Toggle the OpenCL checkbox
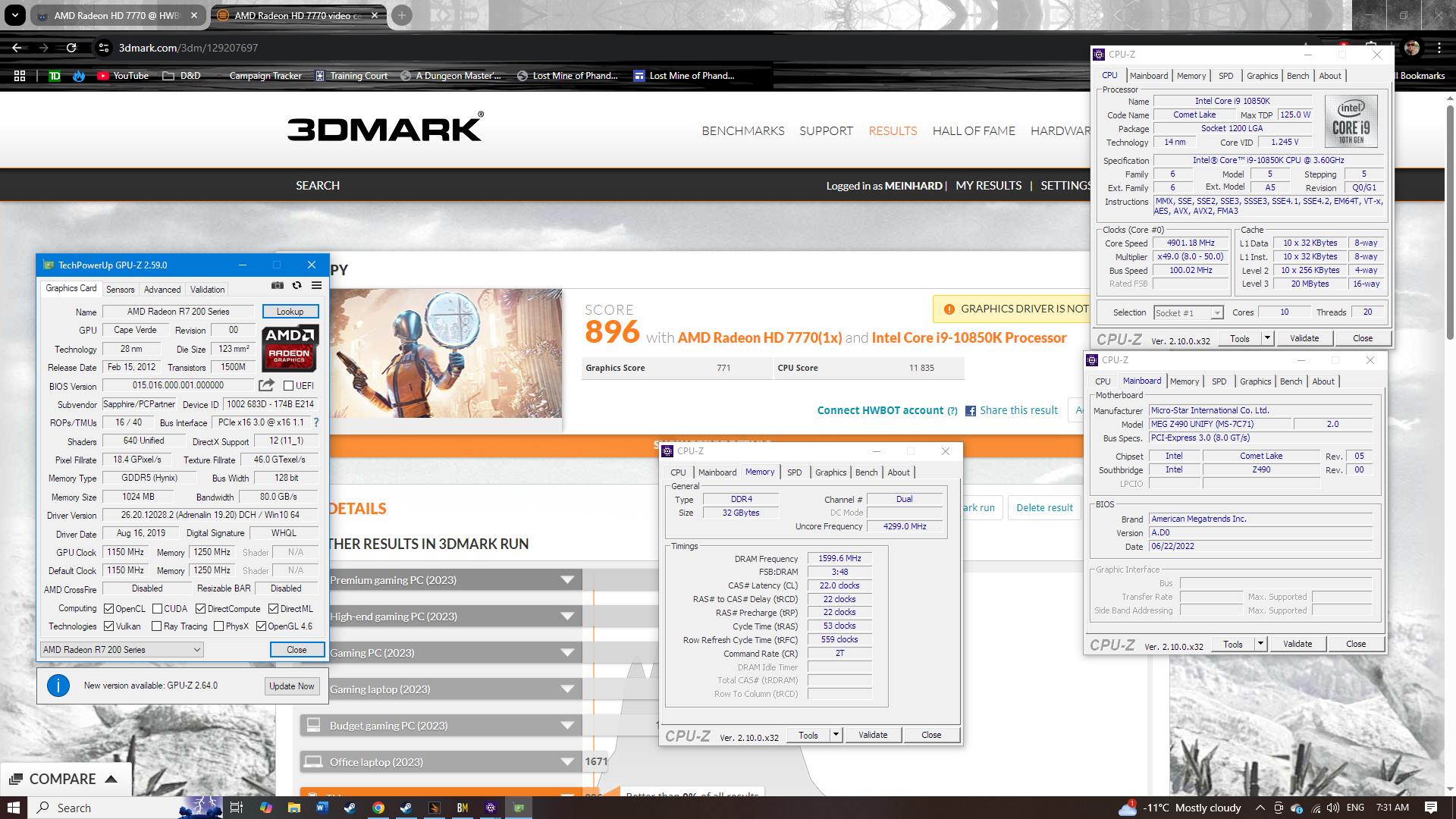The height and width of the screenshot is (819, 1456). click(109, 609)
